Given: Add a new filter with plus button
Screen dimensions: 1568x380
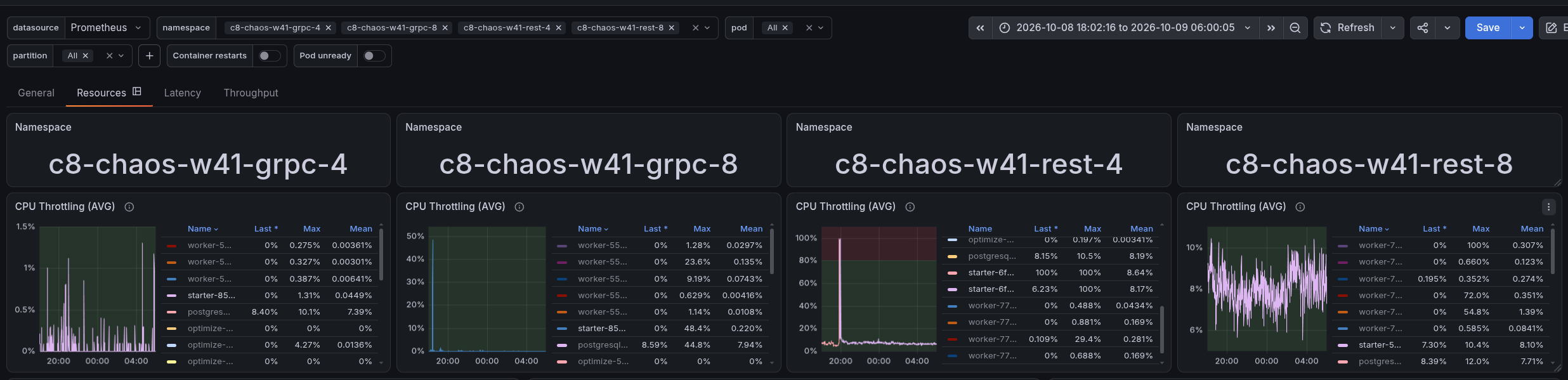Looking at the screenshot, I should 149,56.
